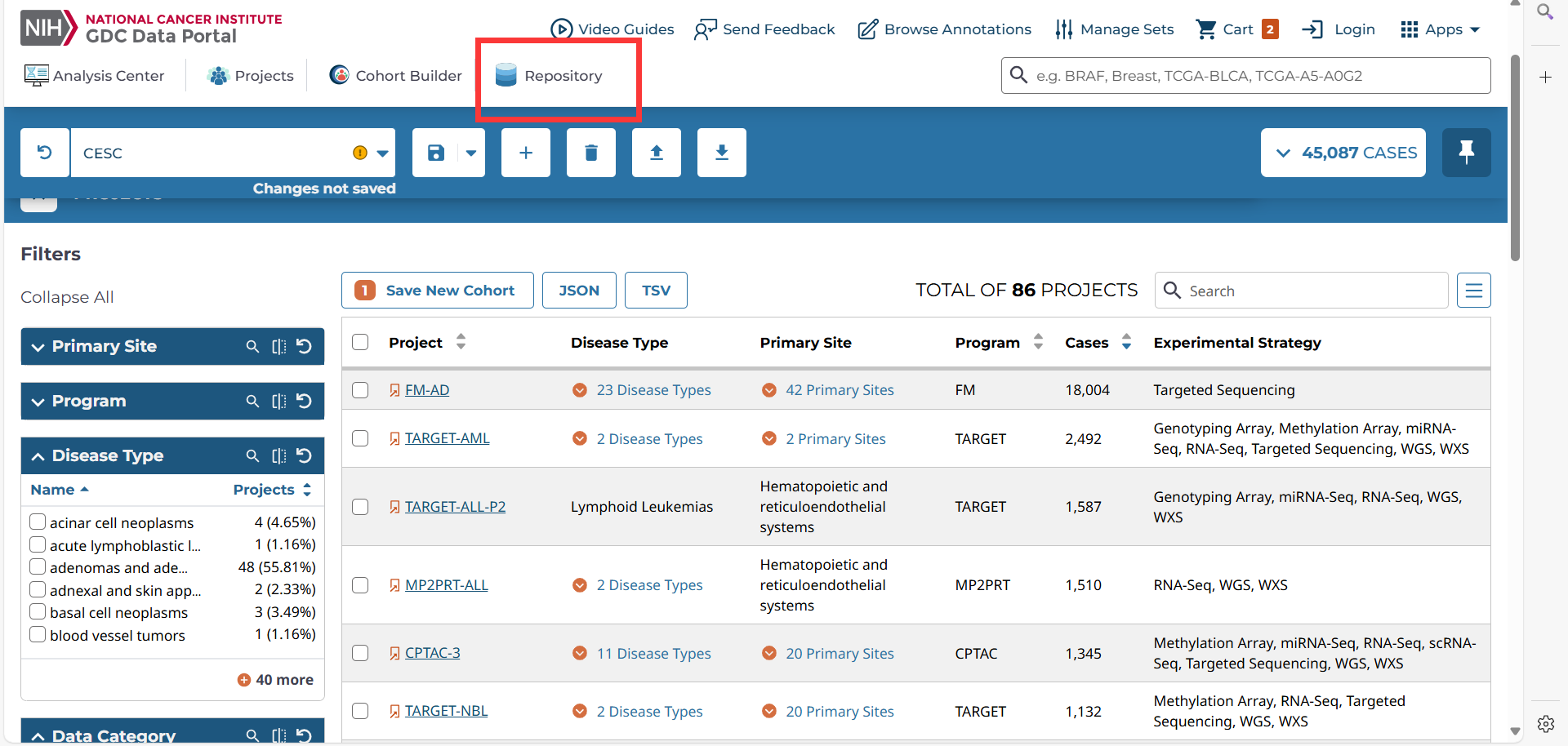Open Repository tab
Viewport: 1568px width, 746px height.
tap(549, 76)
